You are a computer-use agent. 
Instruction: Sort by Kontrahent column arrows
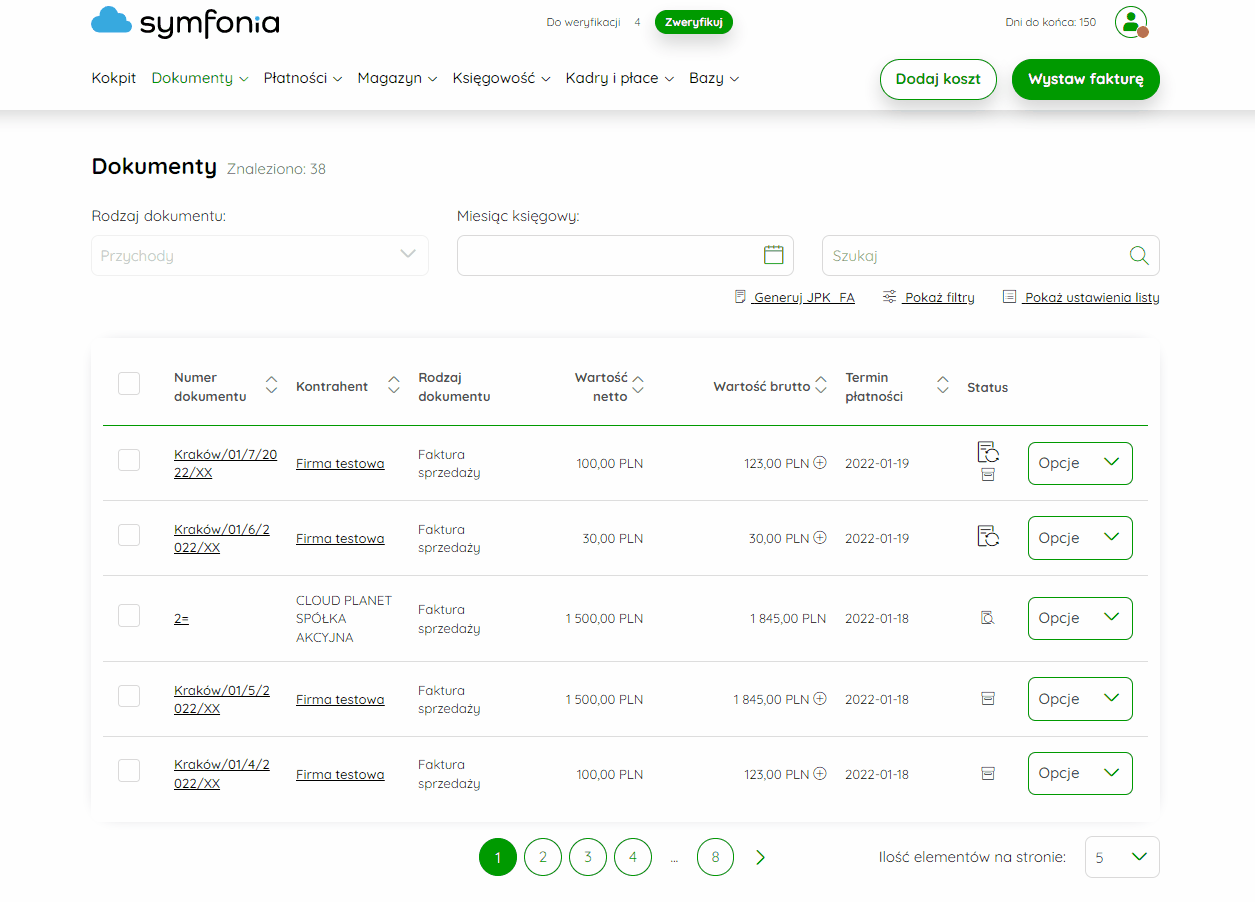[x=394, y=386]
